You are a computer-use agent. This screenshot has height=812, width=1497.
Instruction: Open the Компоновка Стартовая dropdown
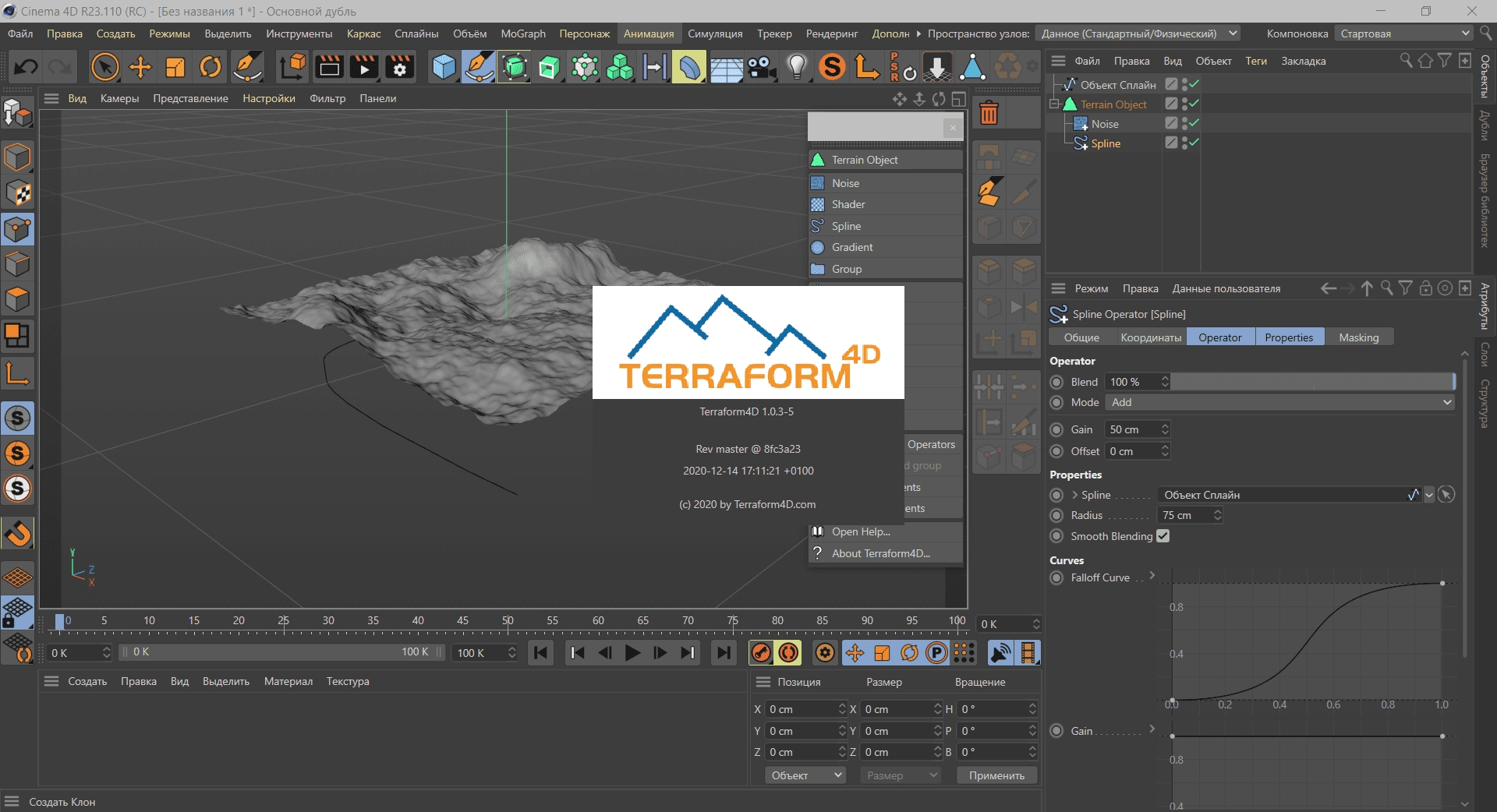pyautogui.click(x=1403, y=34)
